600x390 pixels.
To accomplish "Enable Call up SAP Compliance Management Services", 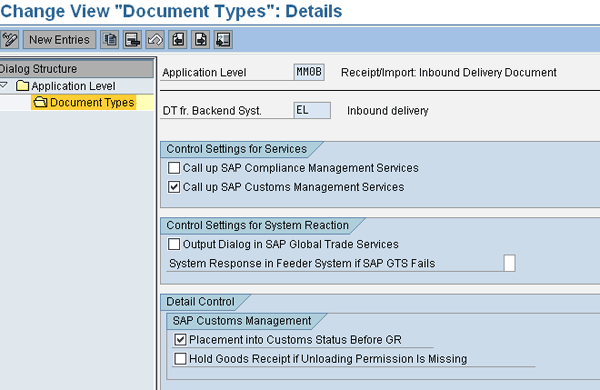I will (174, 168).
